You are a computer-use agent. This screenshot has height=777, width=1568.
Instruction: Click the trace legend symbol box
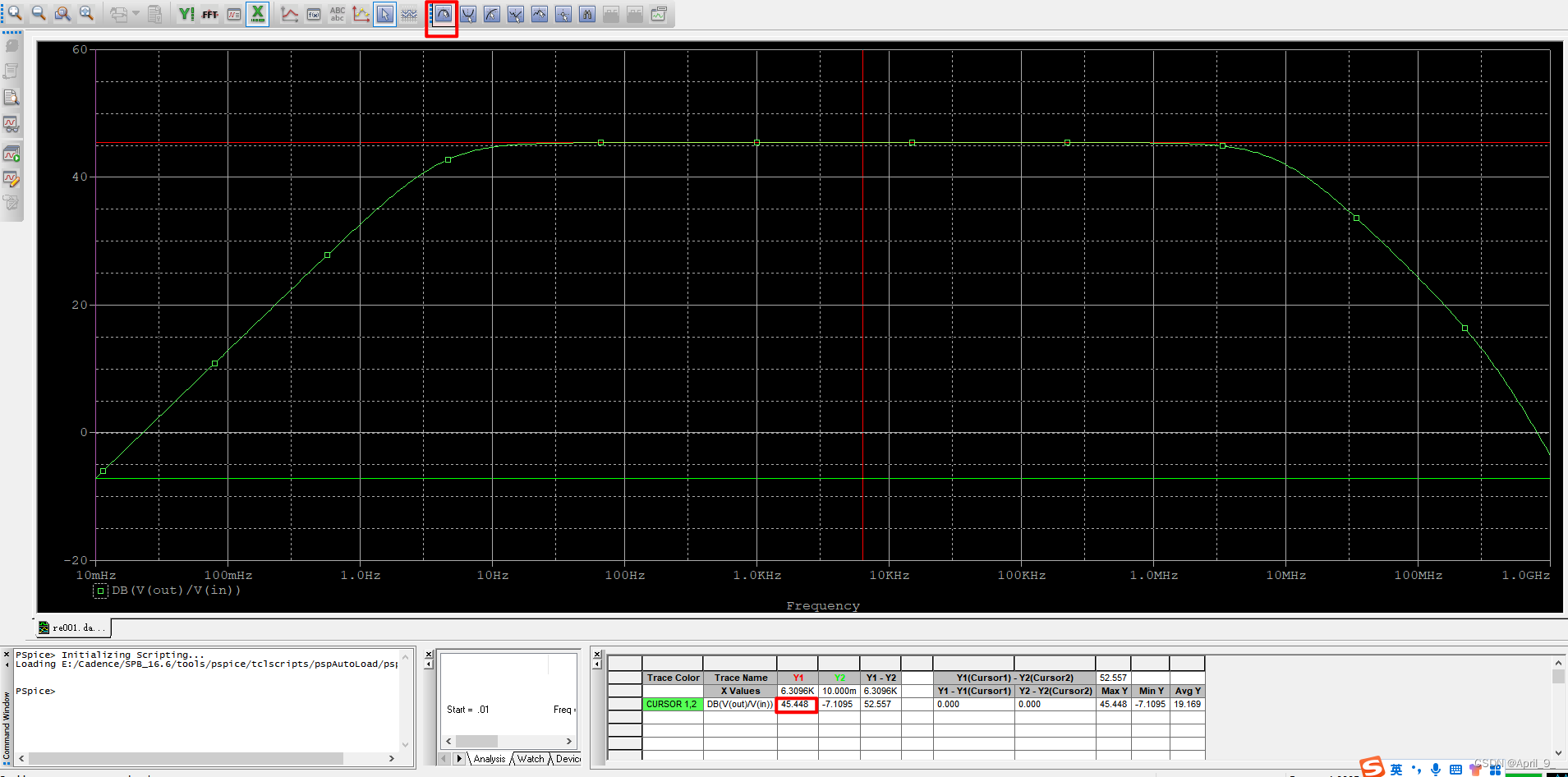point(100,591)
